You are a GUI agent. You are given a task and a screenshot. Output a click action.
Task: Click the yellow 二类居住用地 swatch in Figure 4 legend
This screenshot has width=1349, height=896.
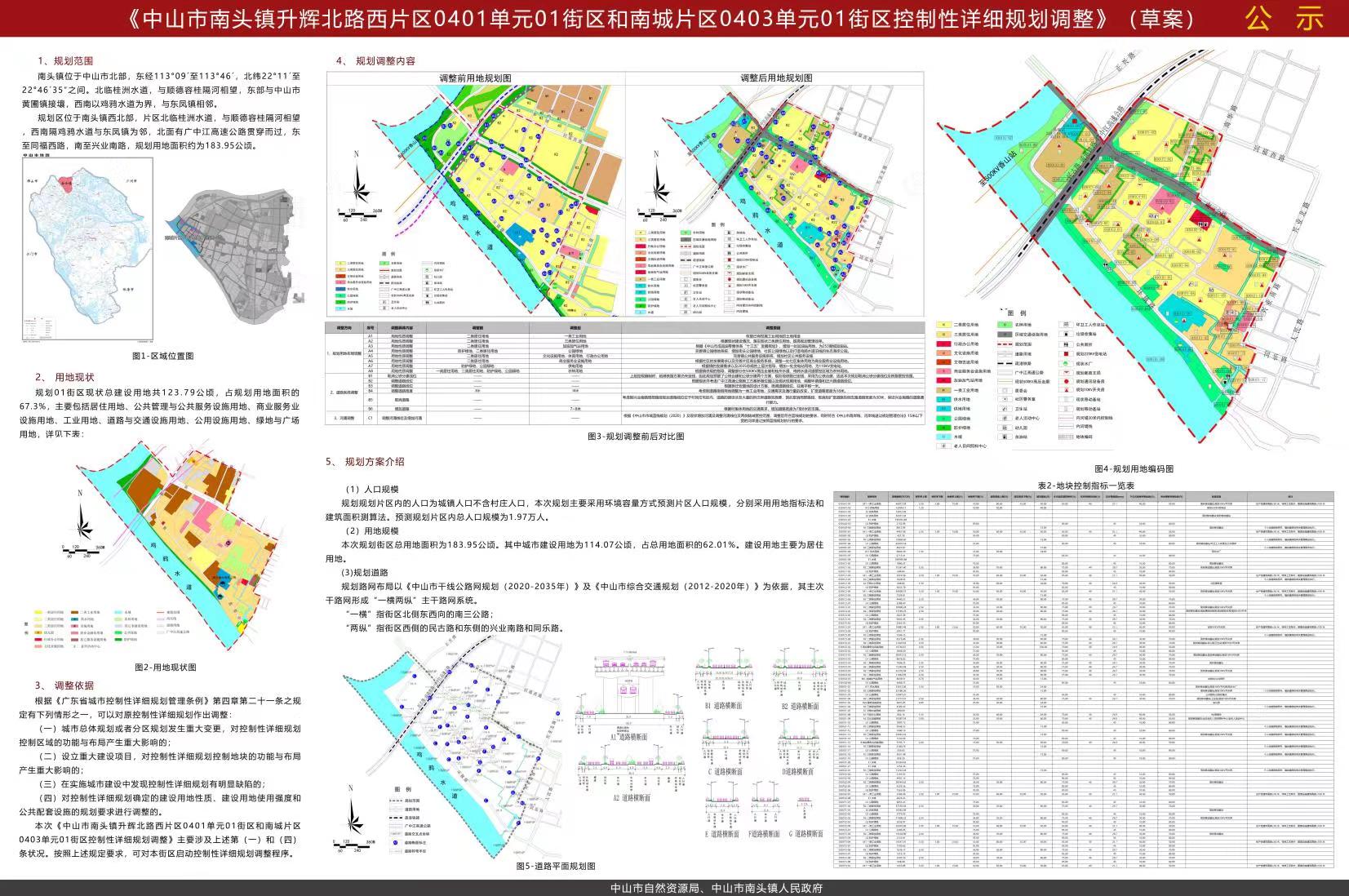point(944,323)
